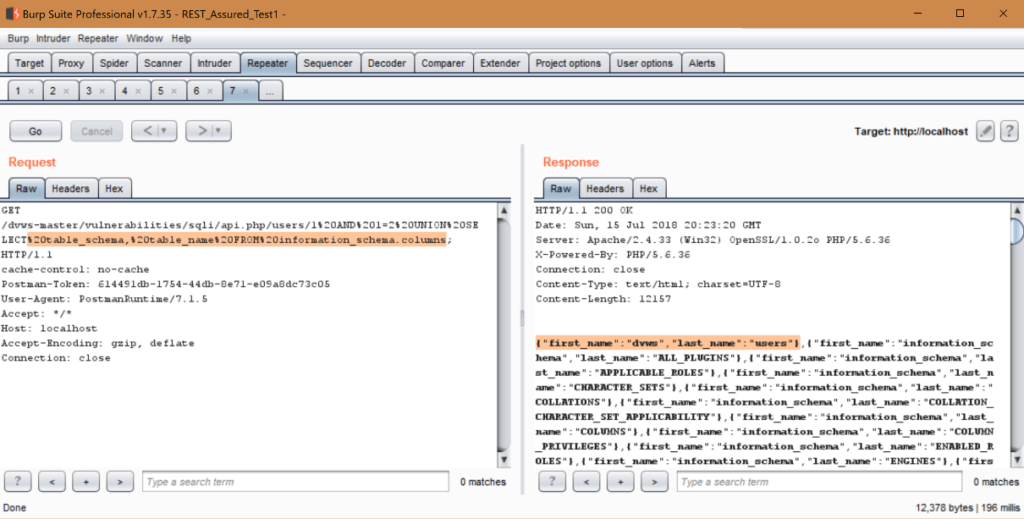The width and height of the screenshot is (1024, 519).
Task: Switch to the Intruder tool tab
Action: pyautogui.click(x=214, y=63)
